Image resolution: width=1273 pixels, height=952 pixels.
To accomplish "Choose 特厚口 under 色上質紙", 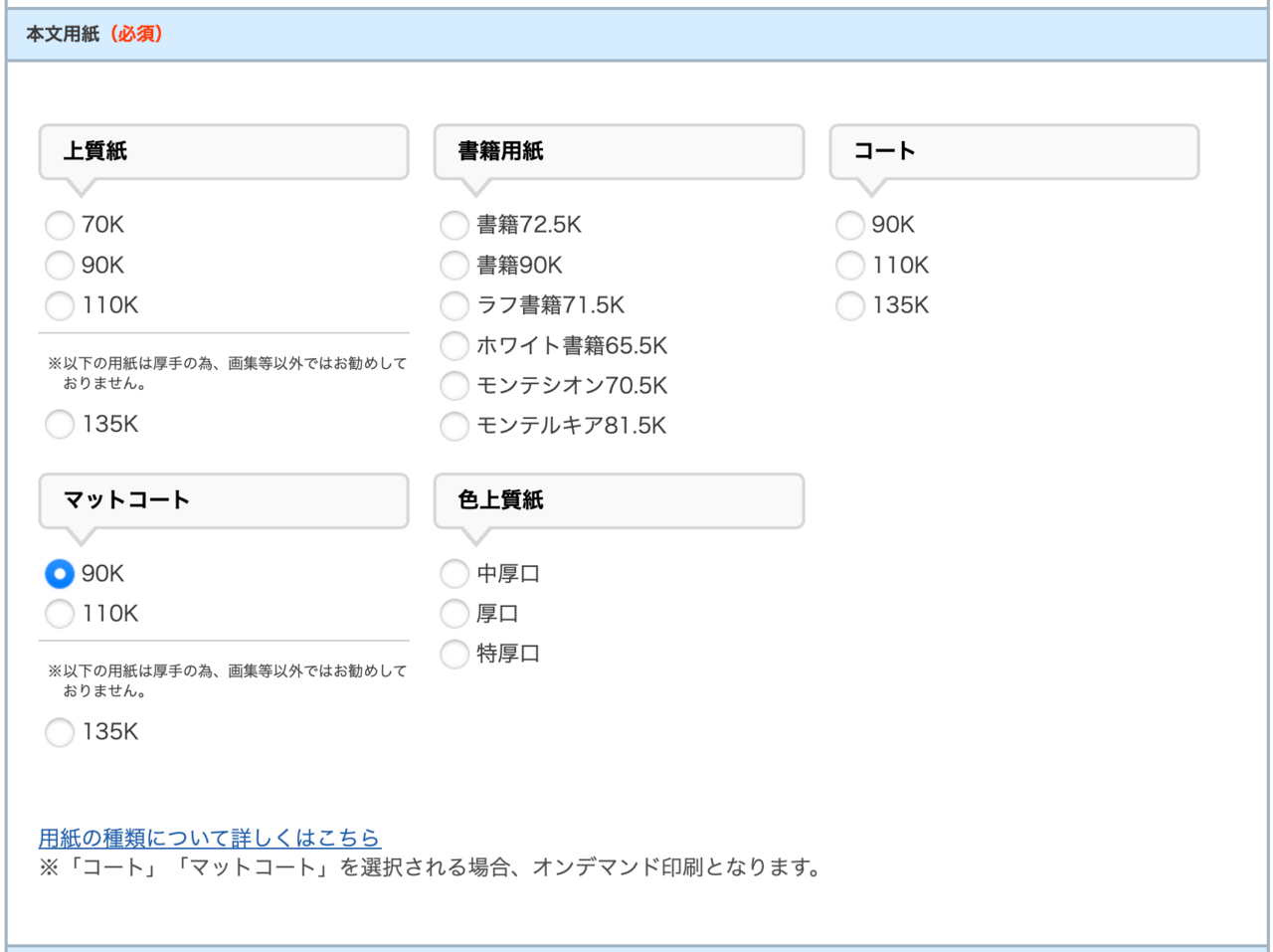I will [454, 655].
